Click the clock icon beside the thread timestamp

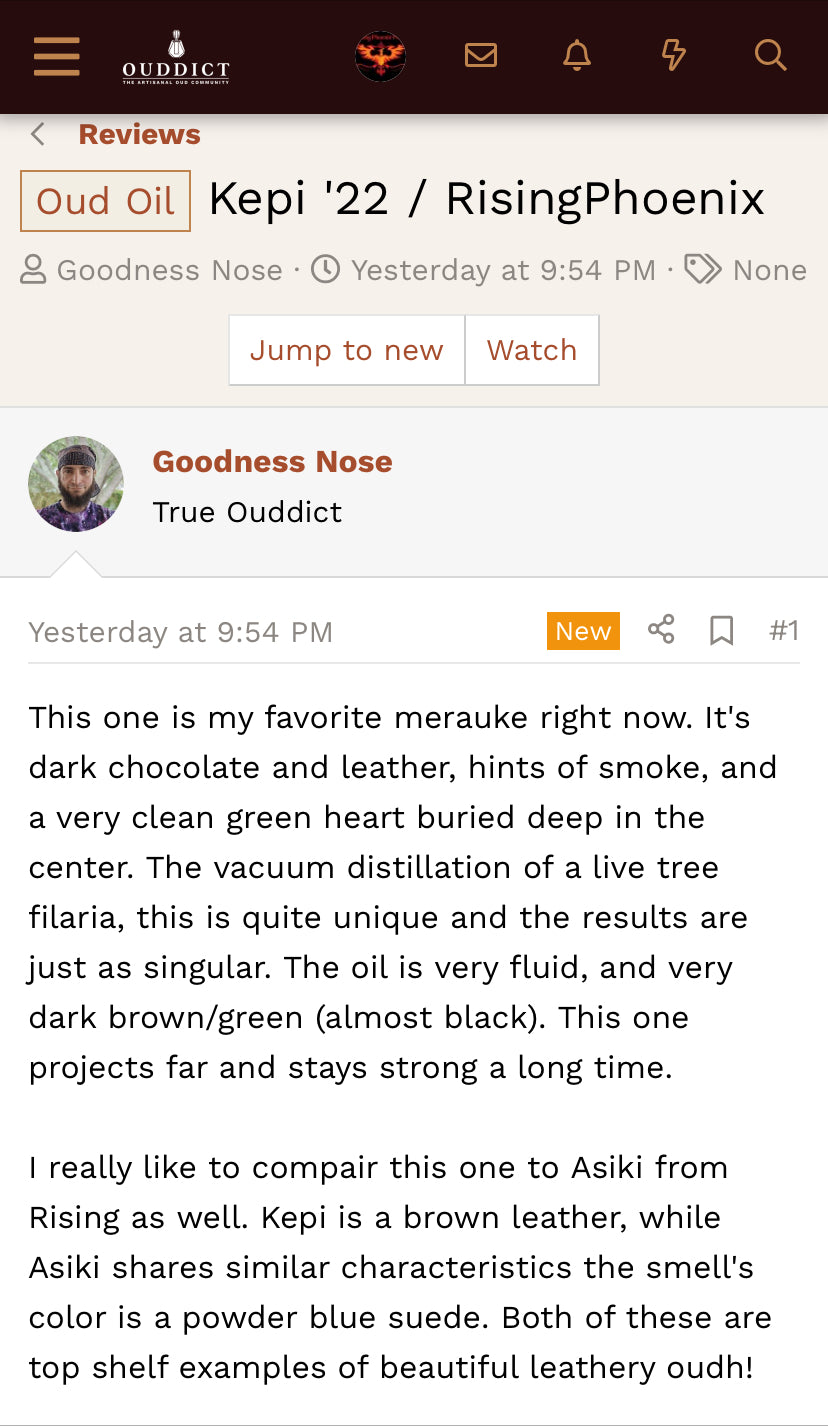click(324, 269)
